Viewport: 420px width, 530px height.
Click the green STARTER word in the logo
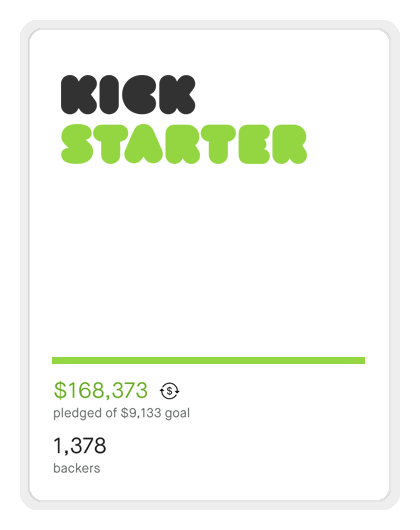(184, 144)
